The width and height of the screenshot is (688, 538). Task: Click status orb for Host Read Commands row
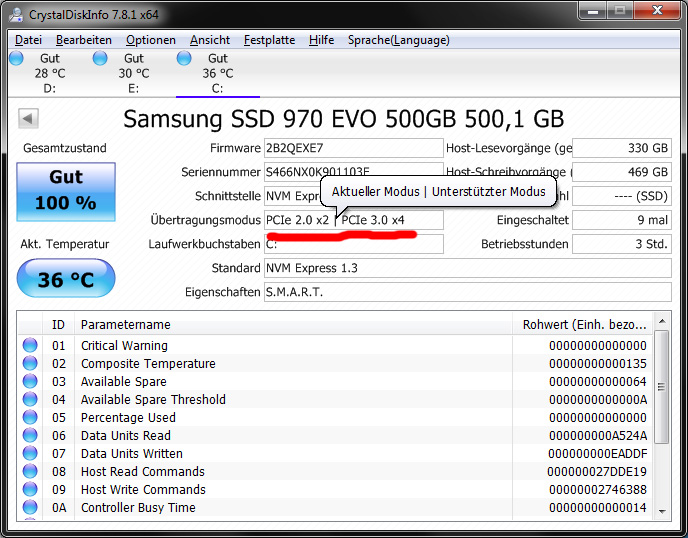pos(30,471)
